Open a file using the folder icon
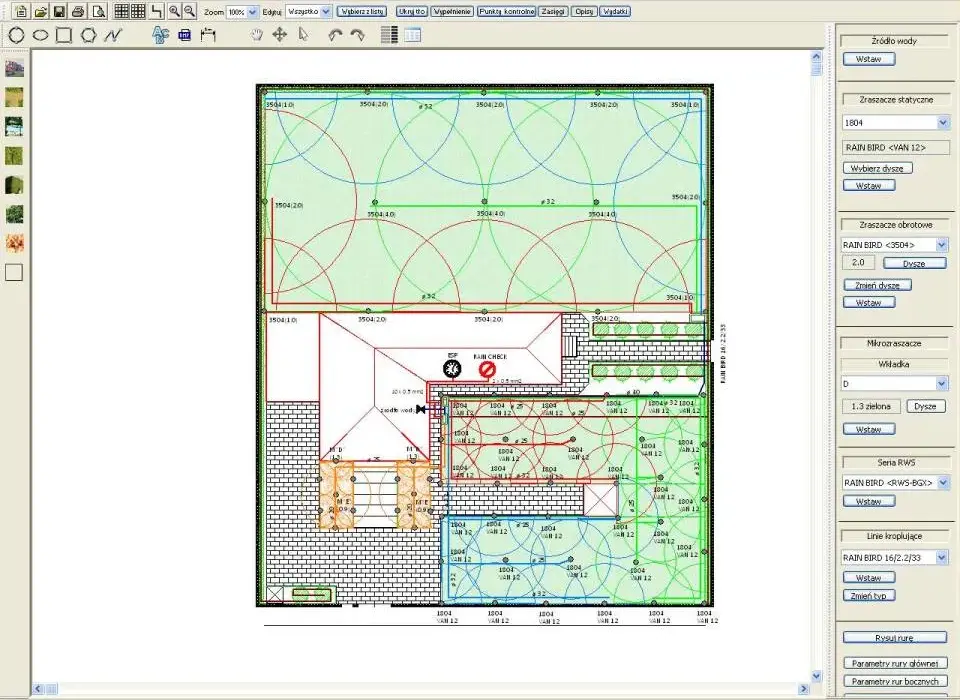The width and height of the screenshot is (960, 700). click(40, 11)
